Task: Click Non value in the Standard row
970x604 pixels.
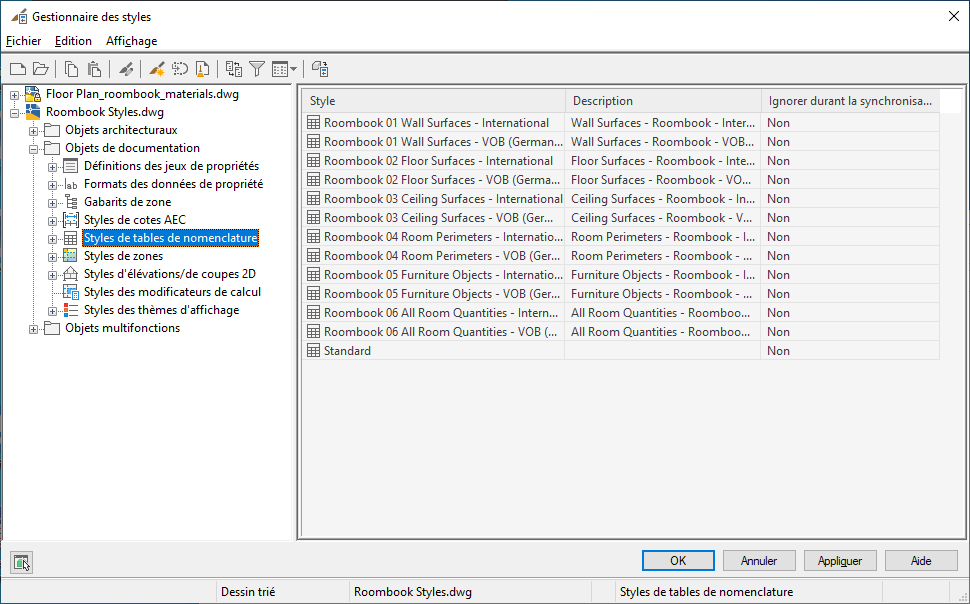Action: (778, 351)
